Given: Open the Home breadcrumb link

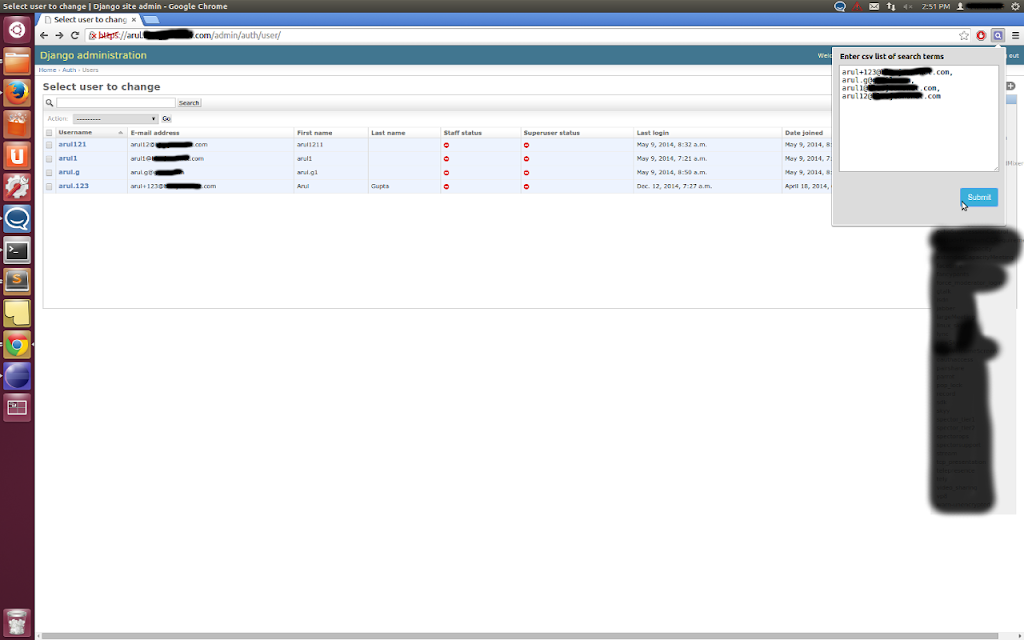Looking at the screenshot, I should 47,70.
